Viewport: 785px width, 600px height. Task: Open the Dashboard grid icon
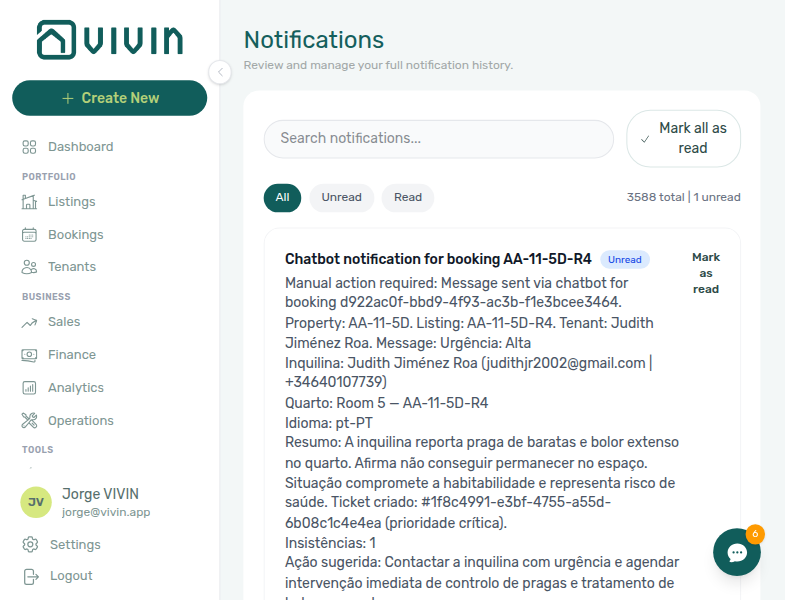[x=30, y=147]
